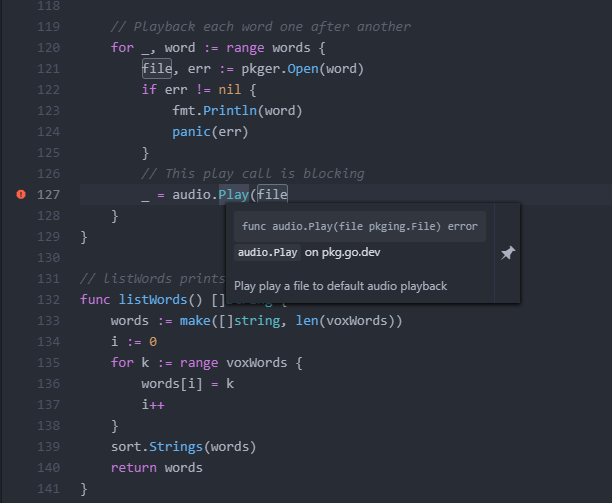The image size is (612, 503).
Task: Click the boxed file variable on line 121
Action: pos(157,69)
